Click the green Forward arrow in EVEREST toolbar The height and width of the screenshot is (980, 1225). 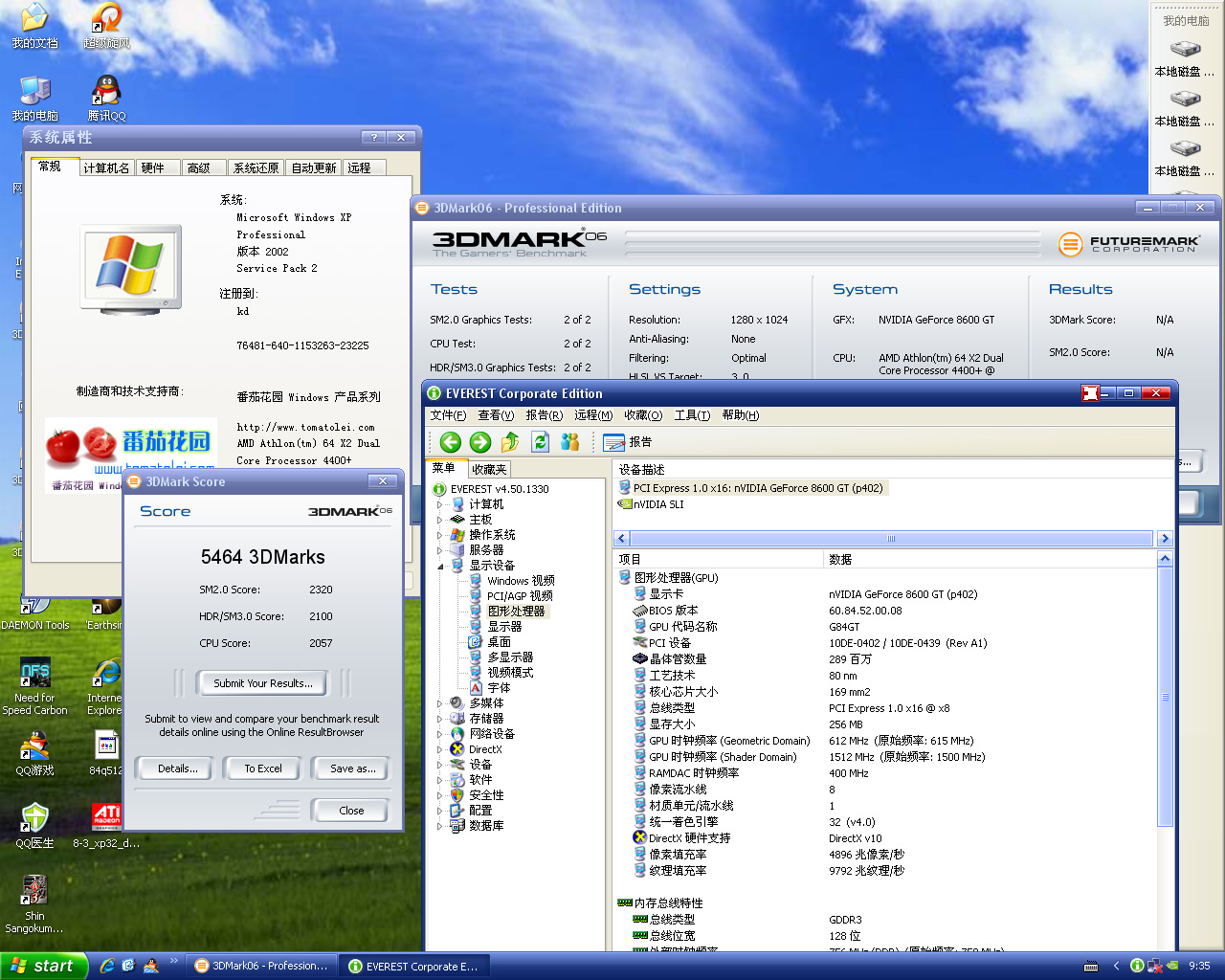[480, 441]
